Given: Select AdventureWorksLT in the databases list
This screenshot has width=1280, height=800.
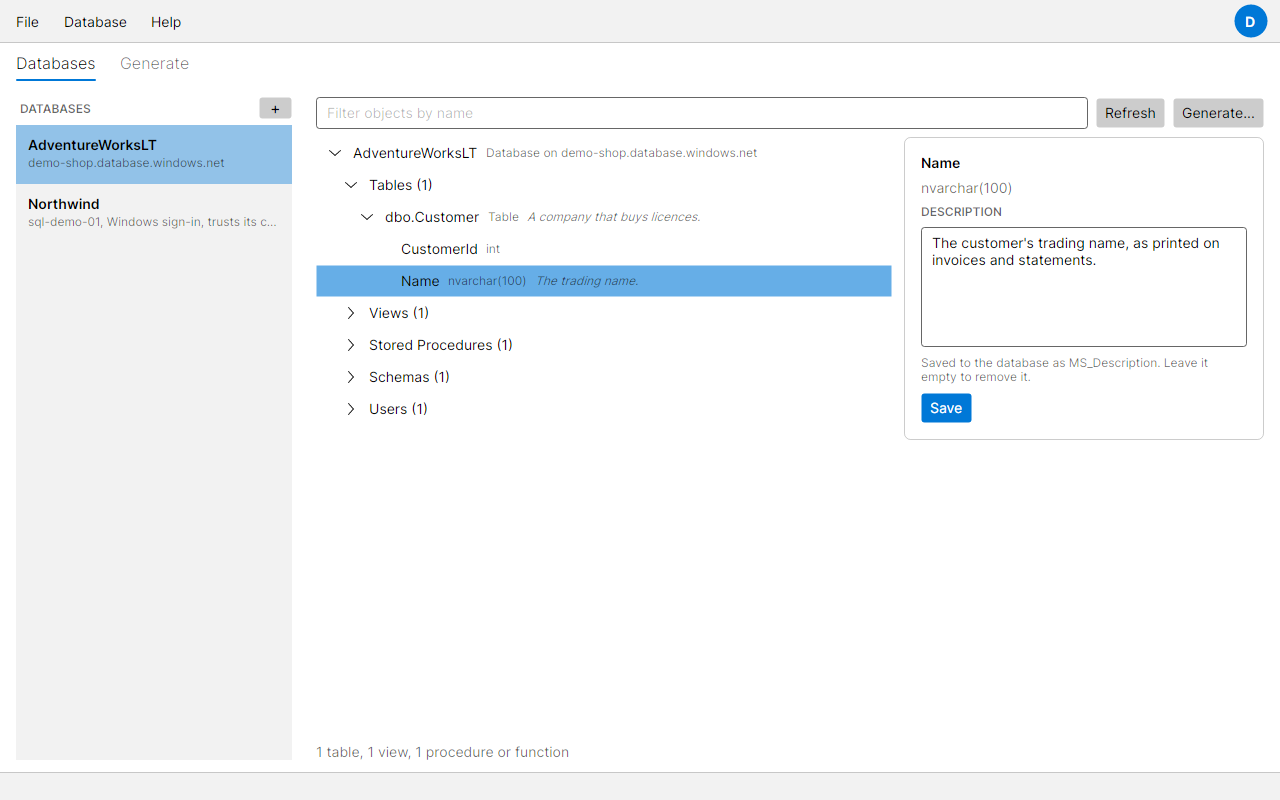Looking at the screenshot, I should (154, 154).
